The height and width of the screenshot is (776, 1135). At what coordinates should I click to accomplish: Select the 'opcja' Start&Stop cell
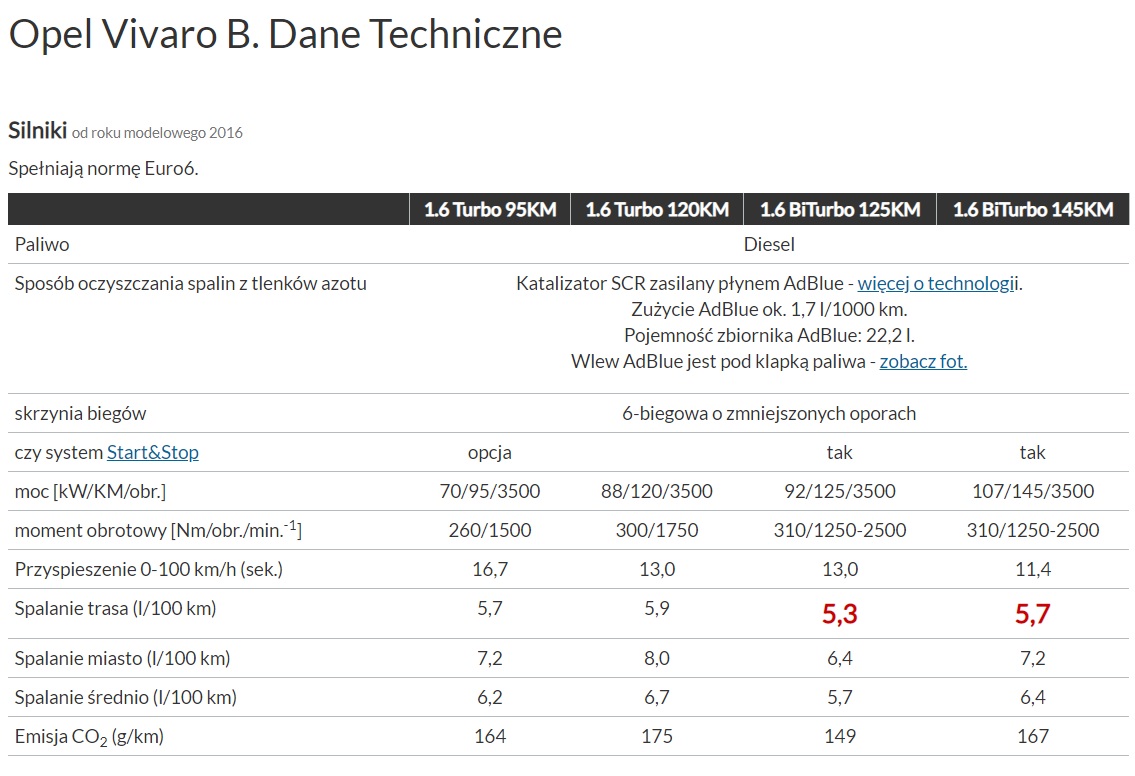click(490, 452)
